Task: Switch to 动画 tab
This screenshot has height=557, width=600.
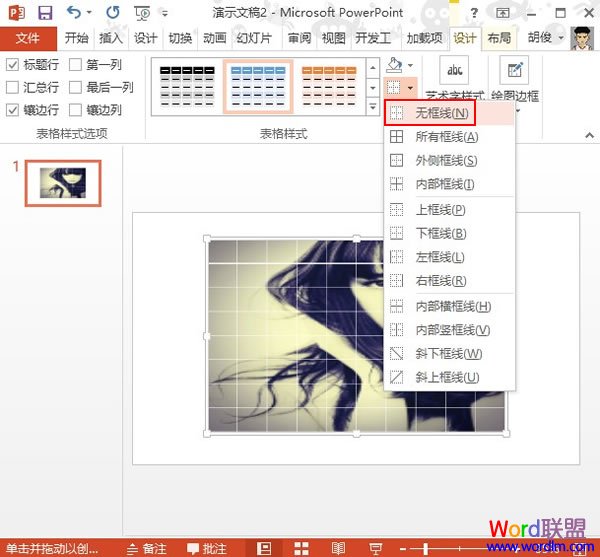Action: pyautogui.click(x=214, y=38)
